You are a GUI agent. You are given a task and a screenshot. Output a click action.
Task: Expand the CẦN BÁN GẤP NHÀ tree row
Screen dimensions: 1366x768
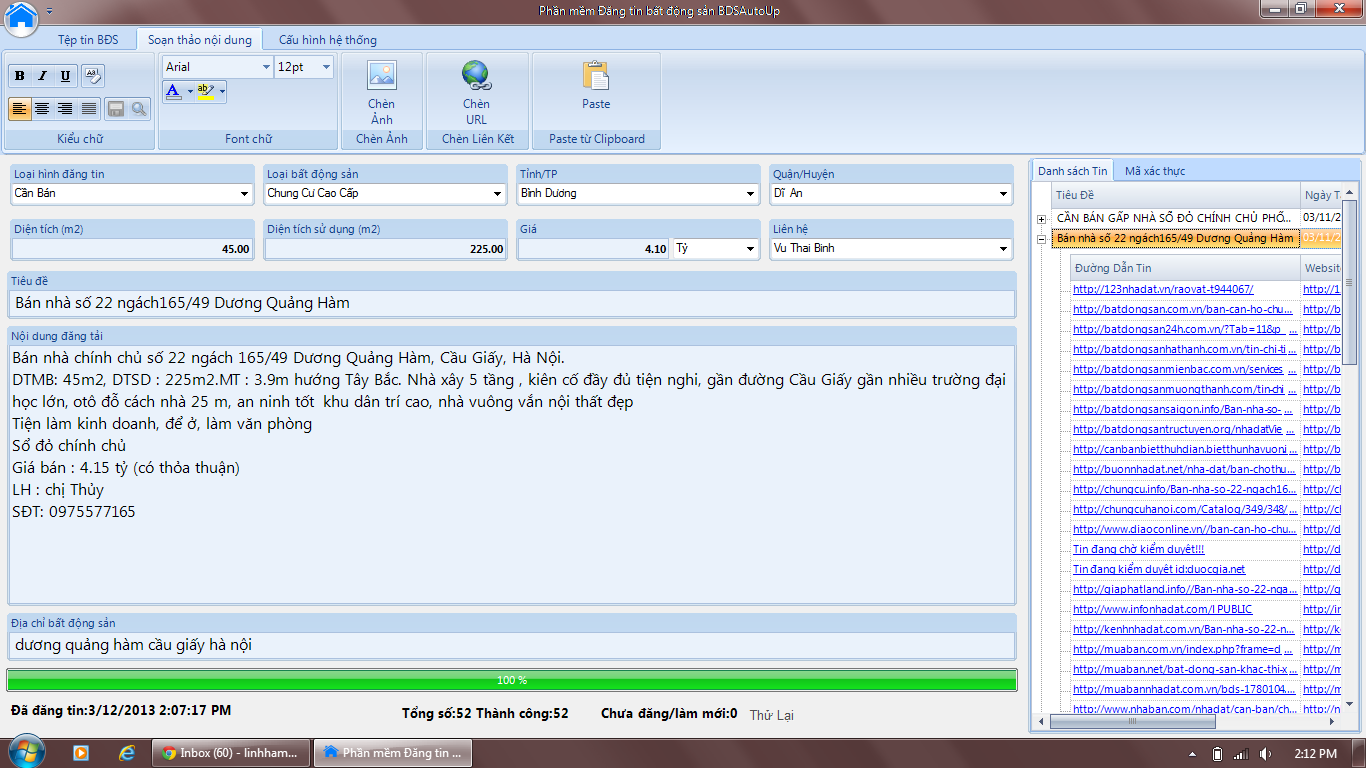[1041, 218]
